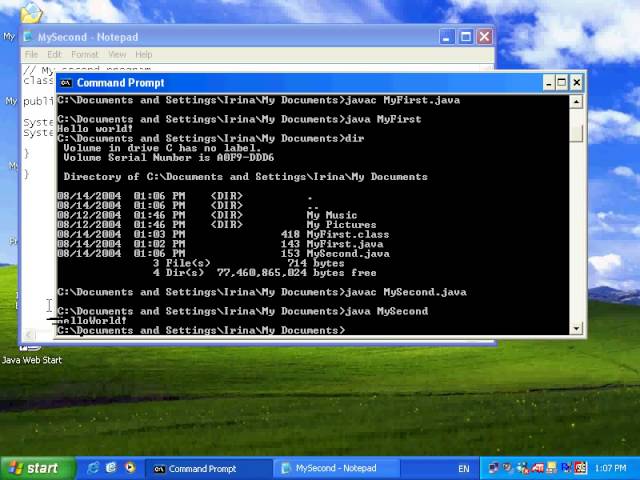This screenshot has height=480, width=640.
Task: Click 'Volume Serial Number is A0F9-DDD6' line
Action: pos(169,158)
